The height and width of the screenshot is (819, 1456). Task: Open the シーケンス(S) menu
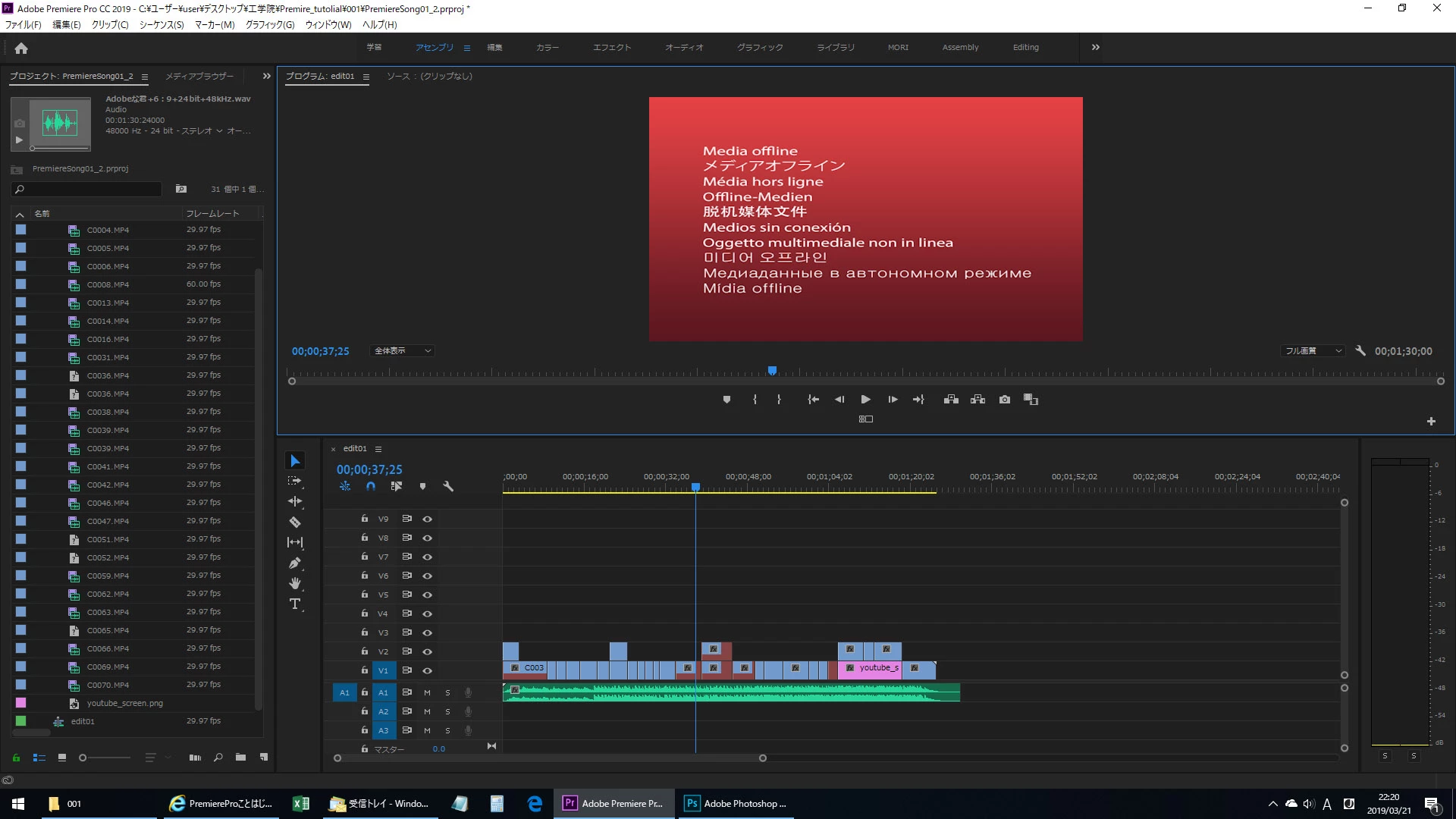point(161,24)
